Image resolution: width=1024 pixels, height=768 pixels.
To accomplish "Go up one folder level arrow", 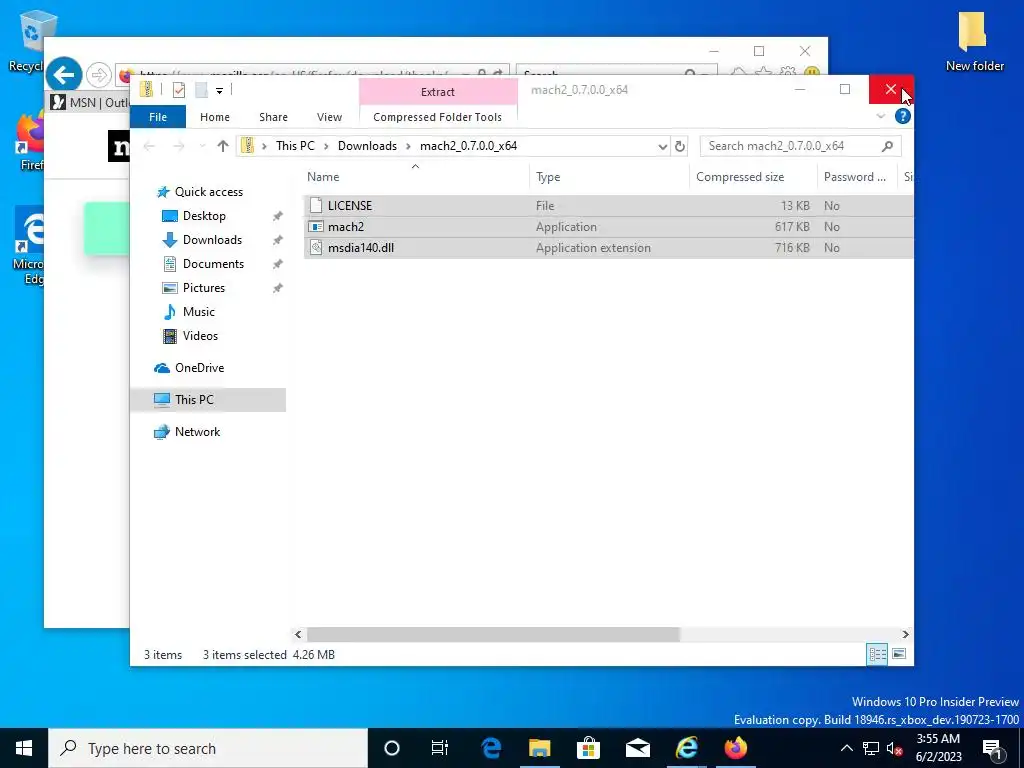I will tap(223, 146).
